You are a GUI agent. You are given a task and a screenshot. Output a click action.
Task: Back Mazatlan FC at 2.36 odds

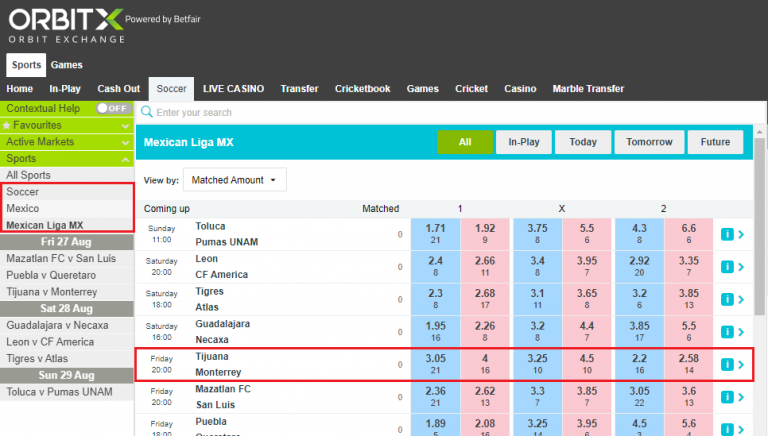(435, 397)
